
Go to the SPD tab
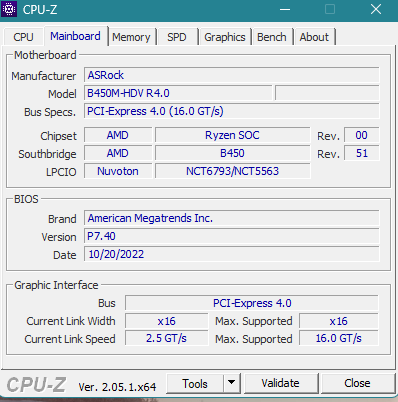pyautogui.click(x=177, y=37)
